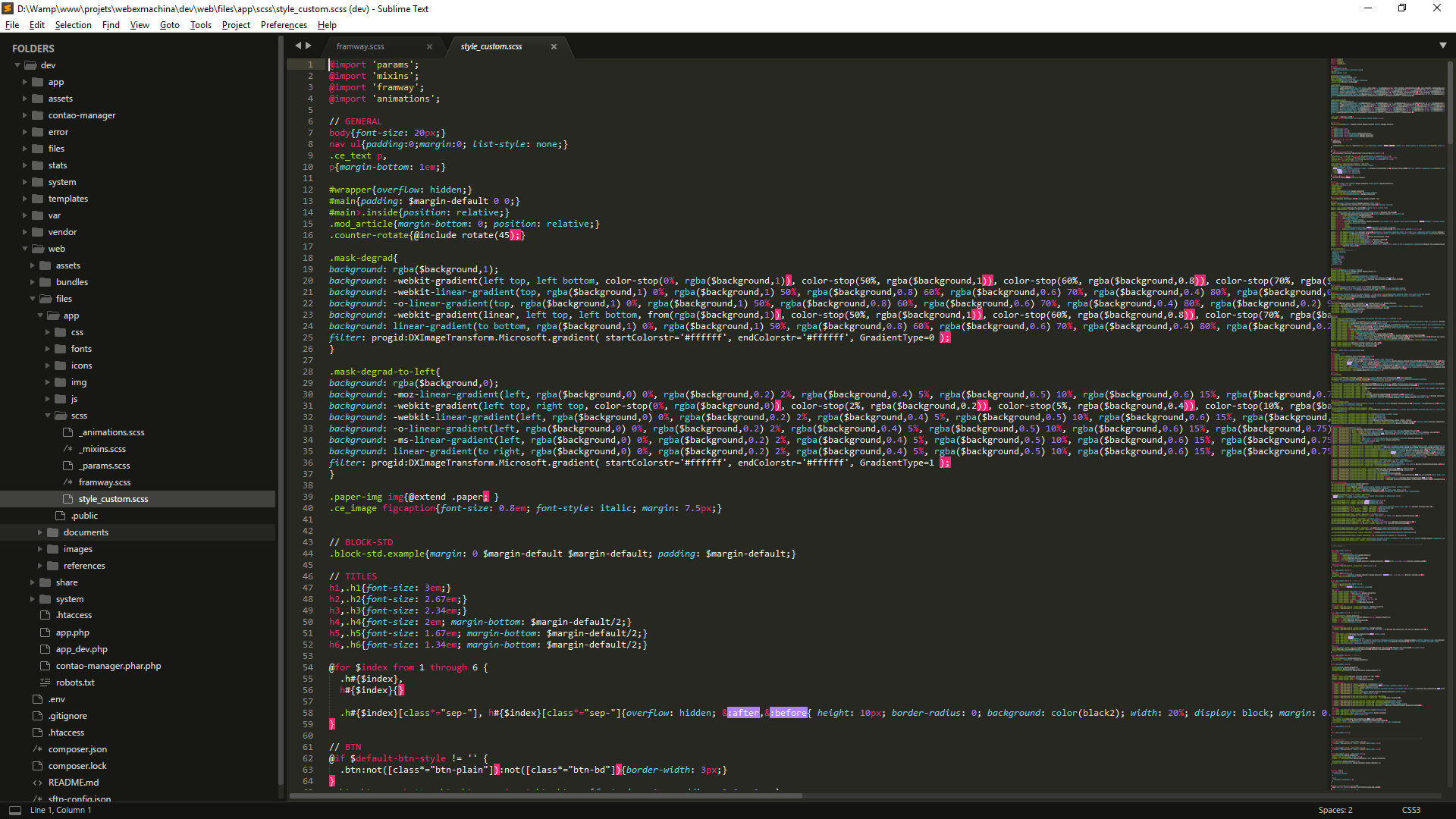Toggle the side bar status icon
This screenshot has width=1456, height=819.
click(x=15, y=810)
